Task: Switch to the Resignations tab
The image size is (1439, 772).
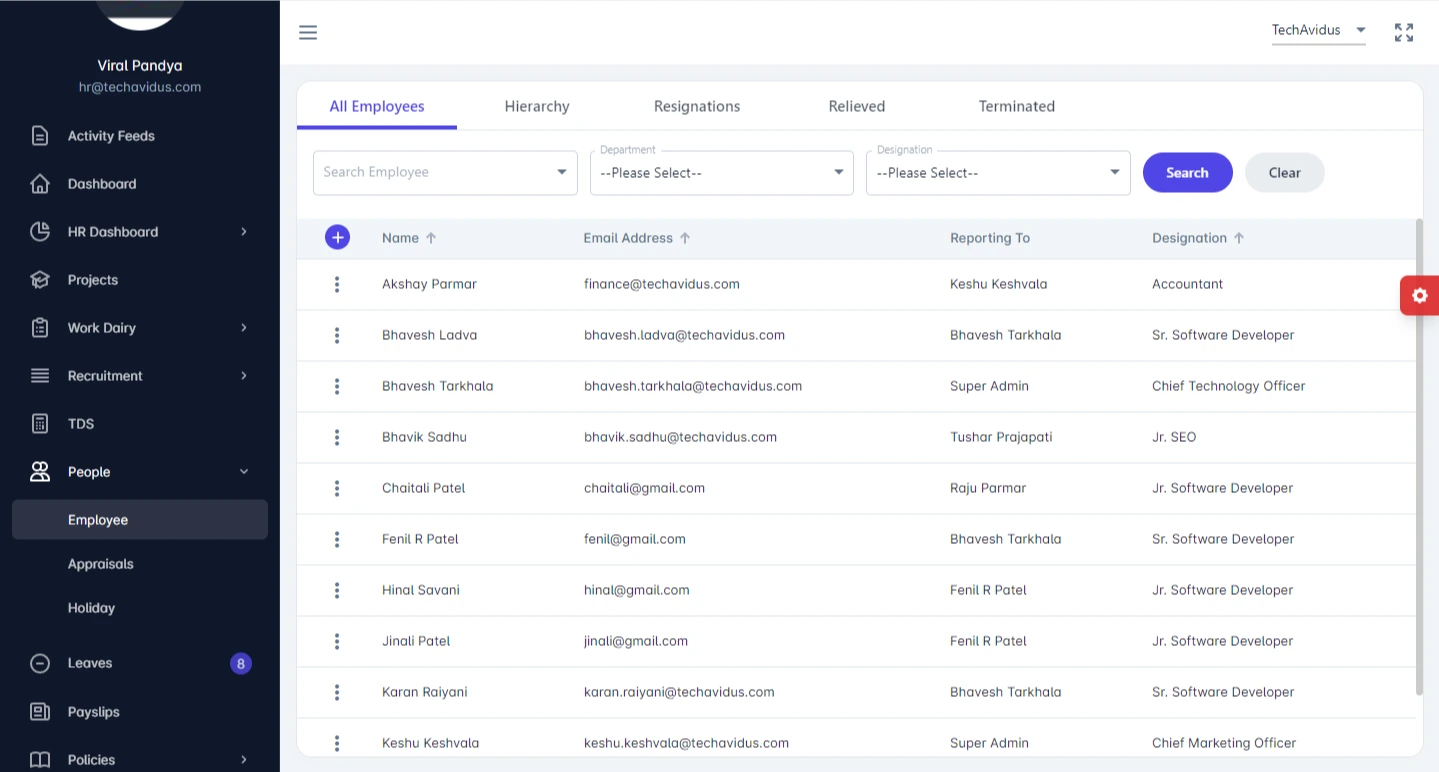Action: pos(696,106)
